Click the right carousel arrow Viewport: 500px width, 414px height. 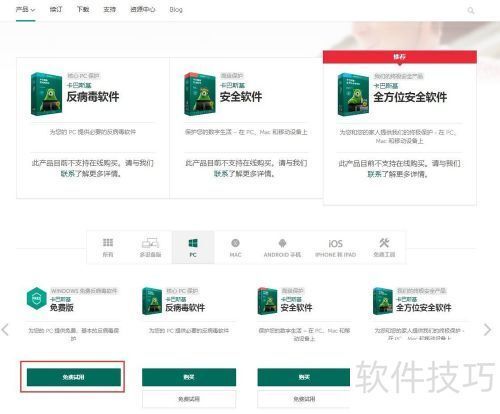487,329
